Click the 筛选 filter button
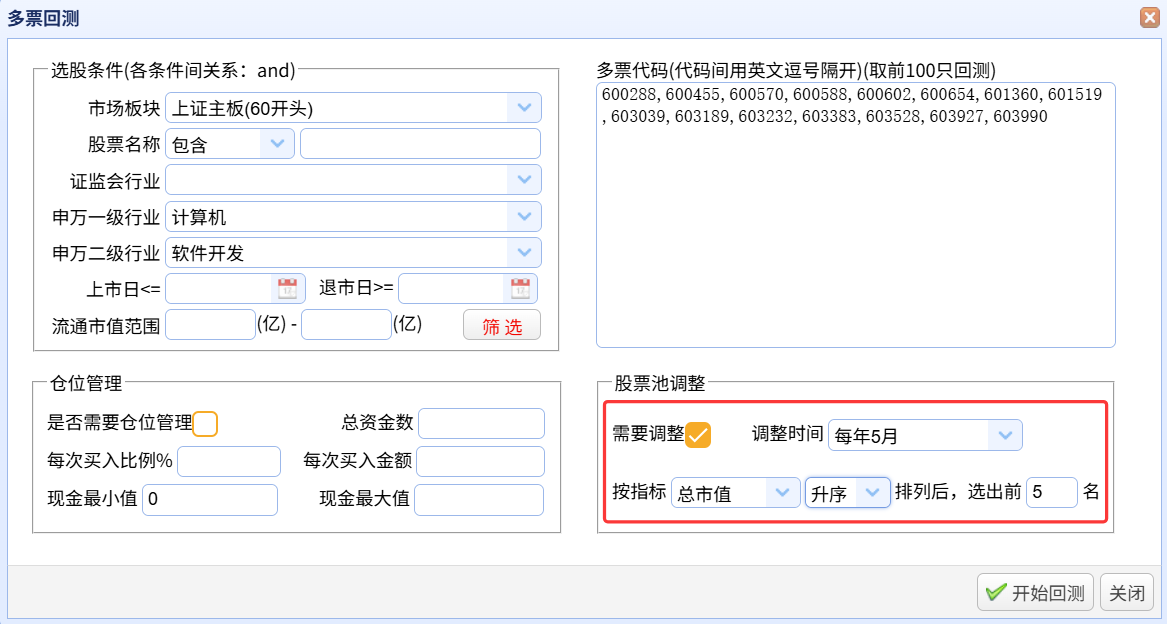 pos(502,325)
